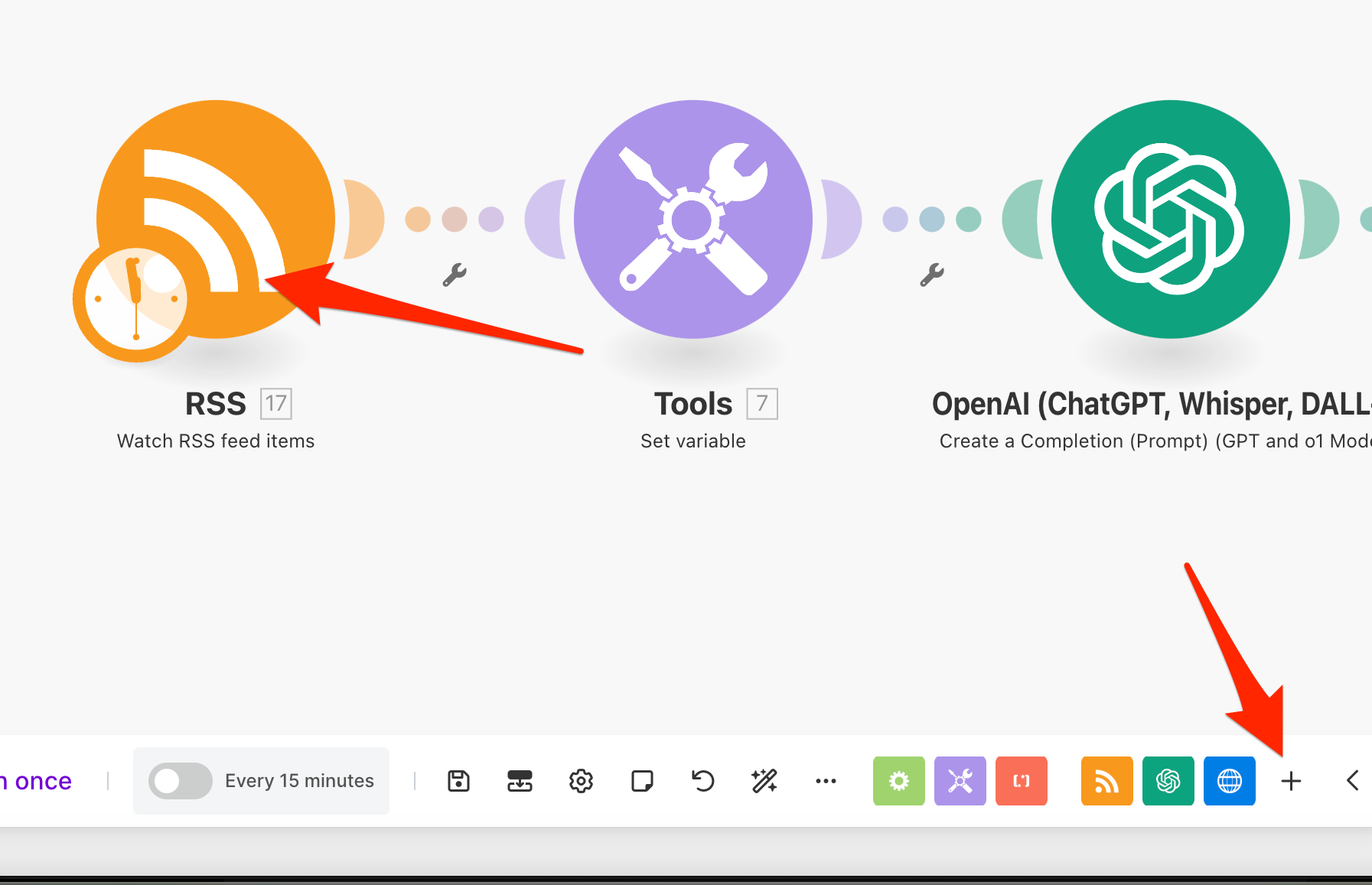This screenshot has height=885, width=1372.
Task: Auto-align modules with magic wand icon
Action: (x=764, y=781)
